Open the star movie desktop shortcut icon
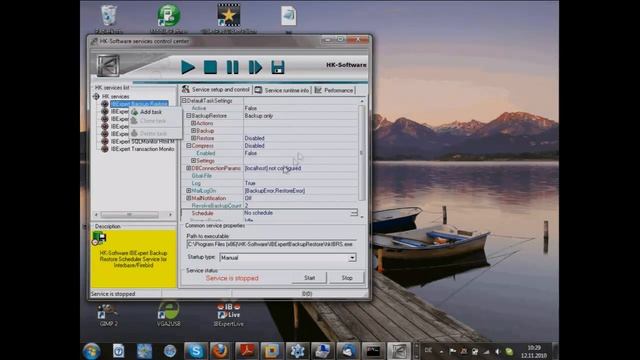The image size is (640, 360). click(x=229, y=18)
